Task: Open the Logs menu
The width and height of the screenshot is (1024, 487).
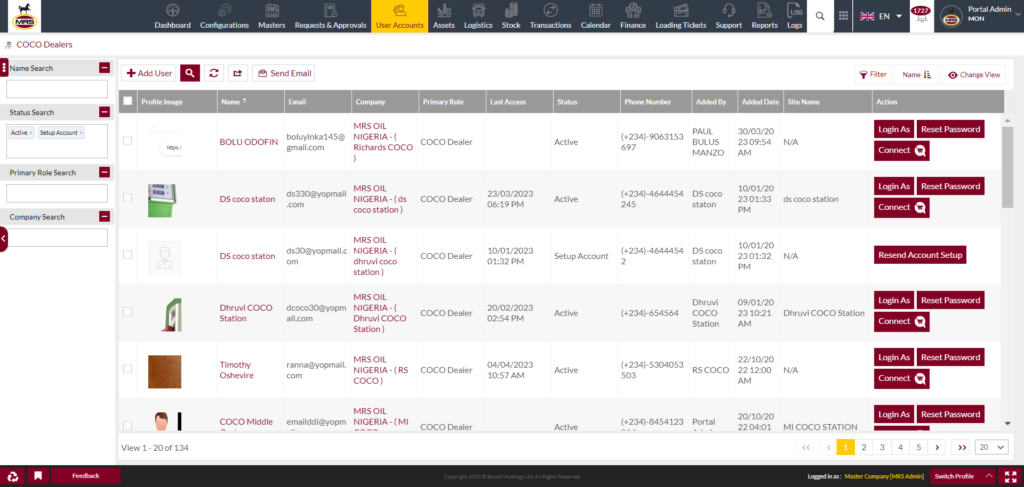Action: click(795, 16)
